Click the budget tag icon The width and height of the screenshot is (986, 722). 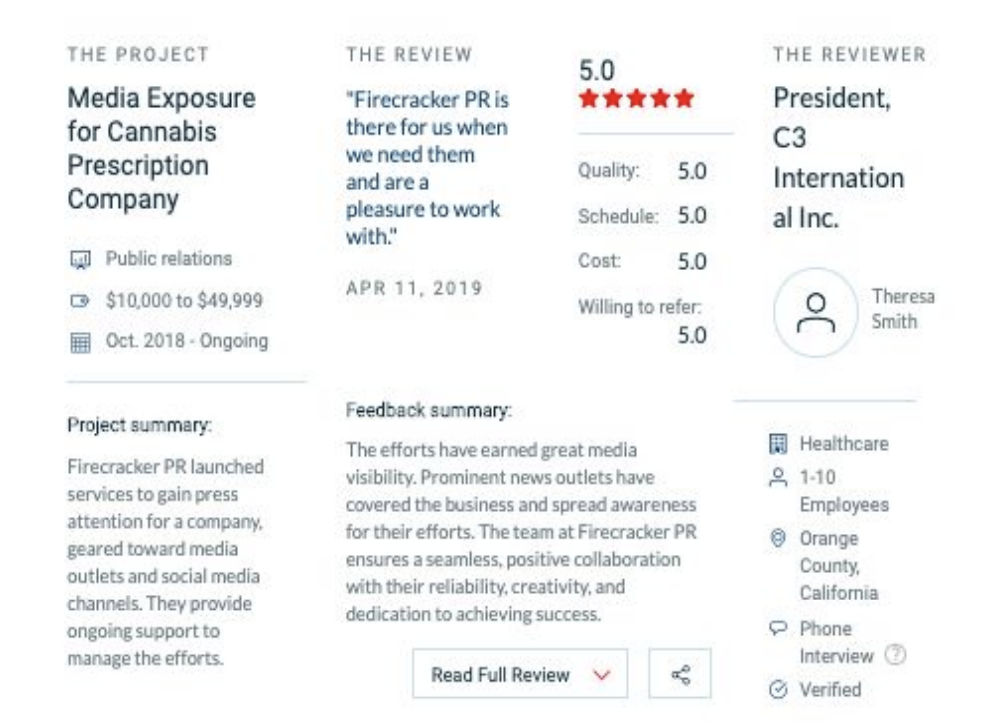[80, 301]
